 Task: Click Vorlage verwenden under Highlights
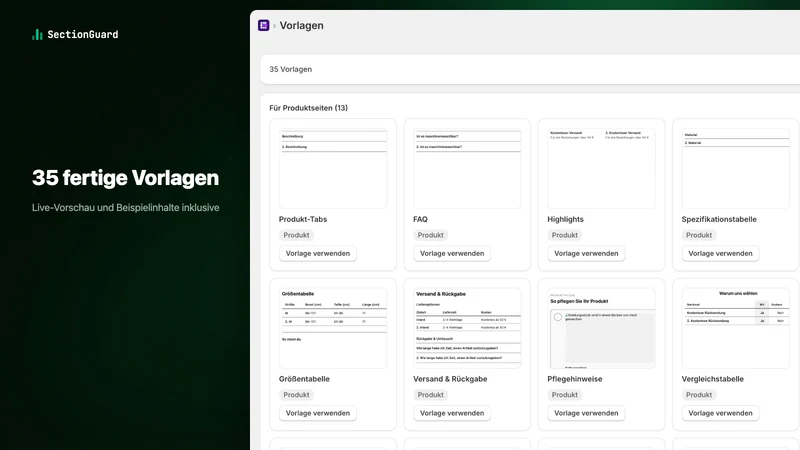586,253
